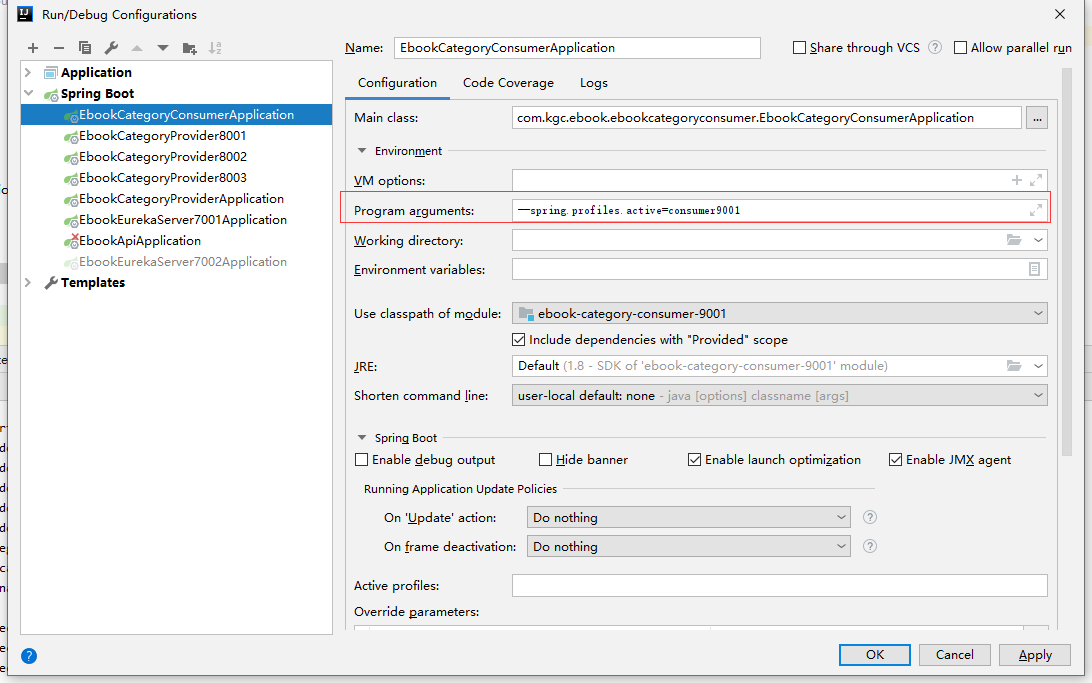
Task: Sort configurations alphabetically icon
Action: tap(215, 48)
